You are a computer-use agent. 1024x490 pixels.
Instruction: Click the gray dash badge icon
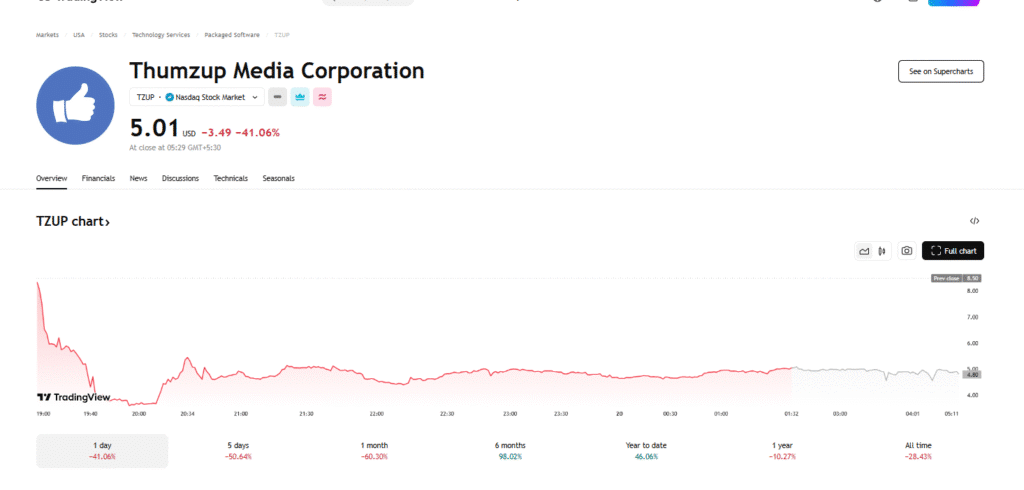[x=277, y=97]
